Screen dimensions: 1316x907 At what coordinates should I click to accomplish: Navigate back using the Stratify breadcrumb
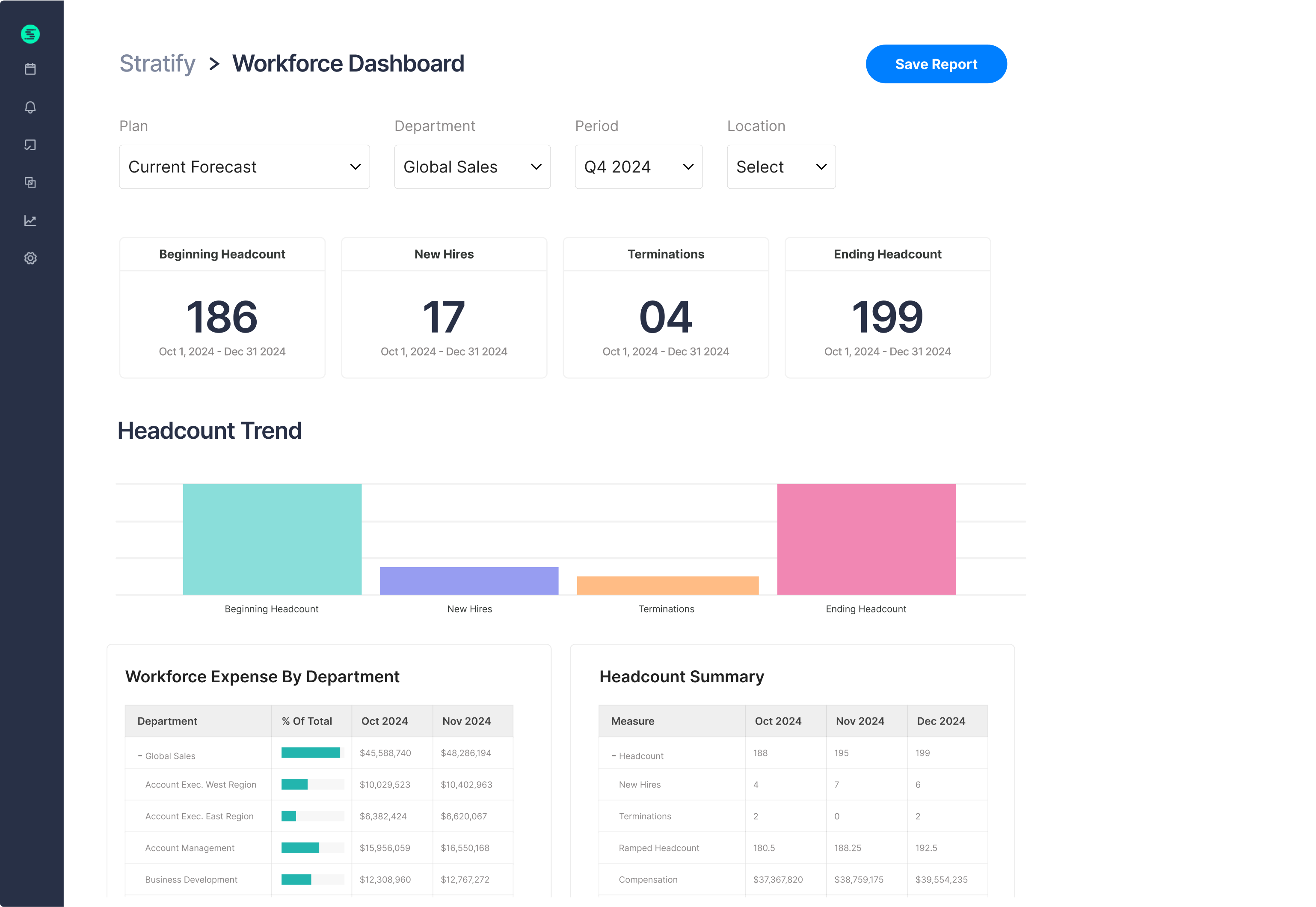[x=157, y=63]
